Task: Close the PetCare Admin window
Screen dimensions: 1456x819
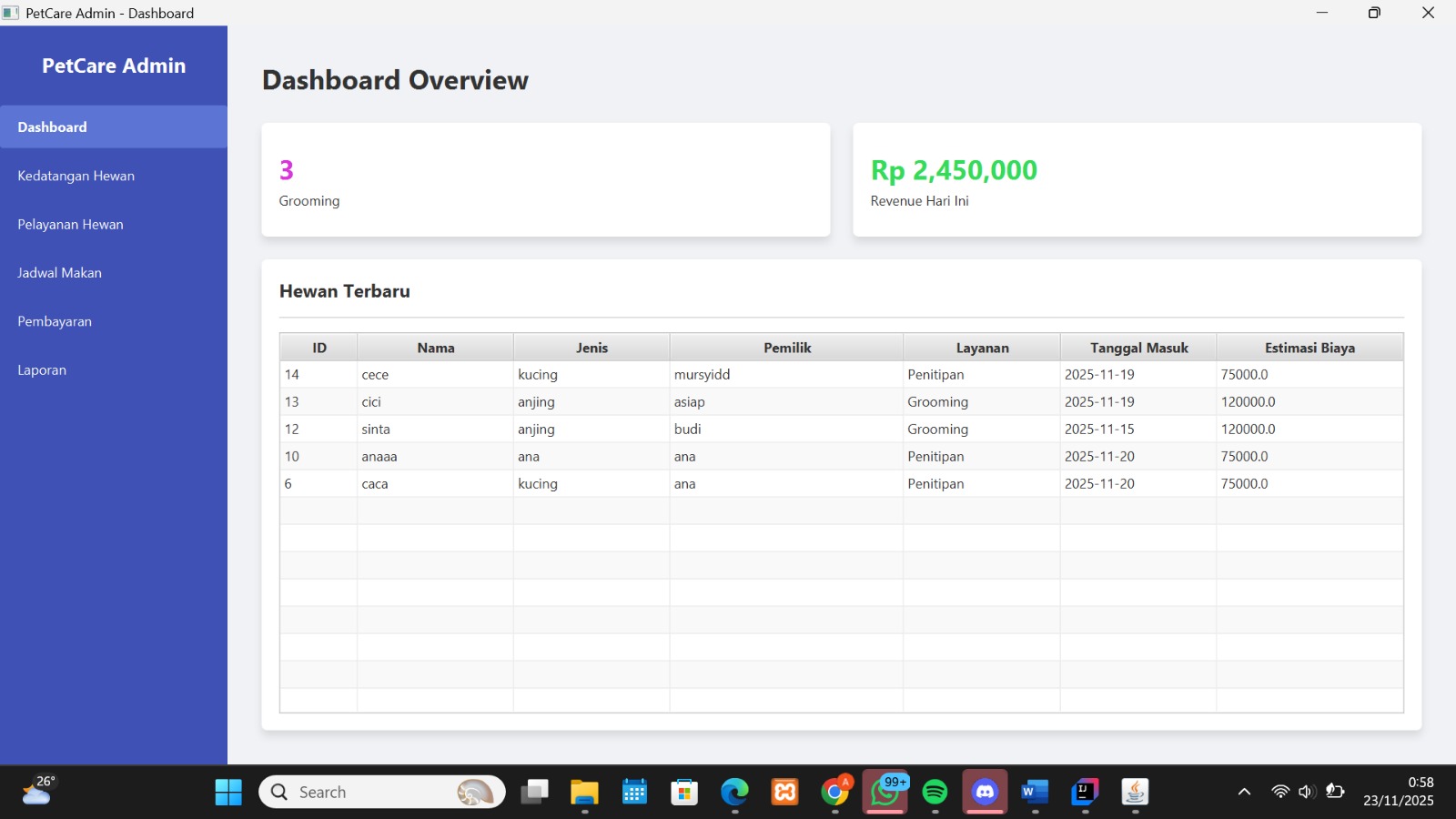Action: click(1428, 13)
